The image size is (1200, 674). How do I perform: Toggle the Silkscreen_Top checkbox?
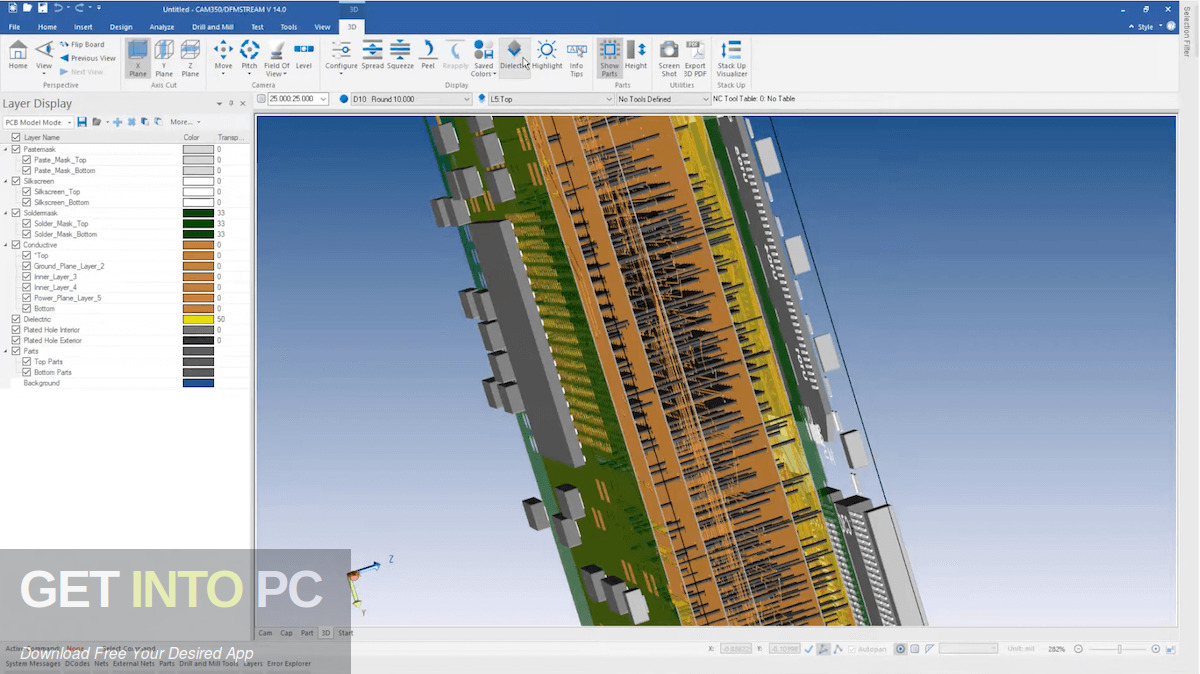coord(27,192)
